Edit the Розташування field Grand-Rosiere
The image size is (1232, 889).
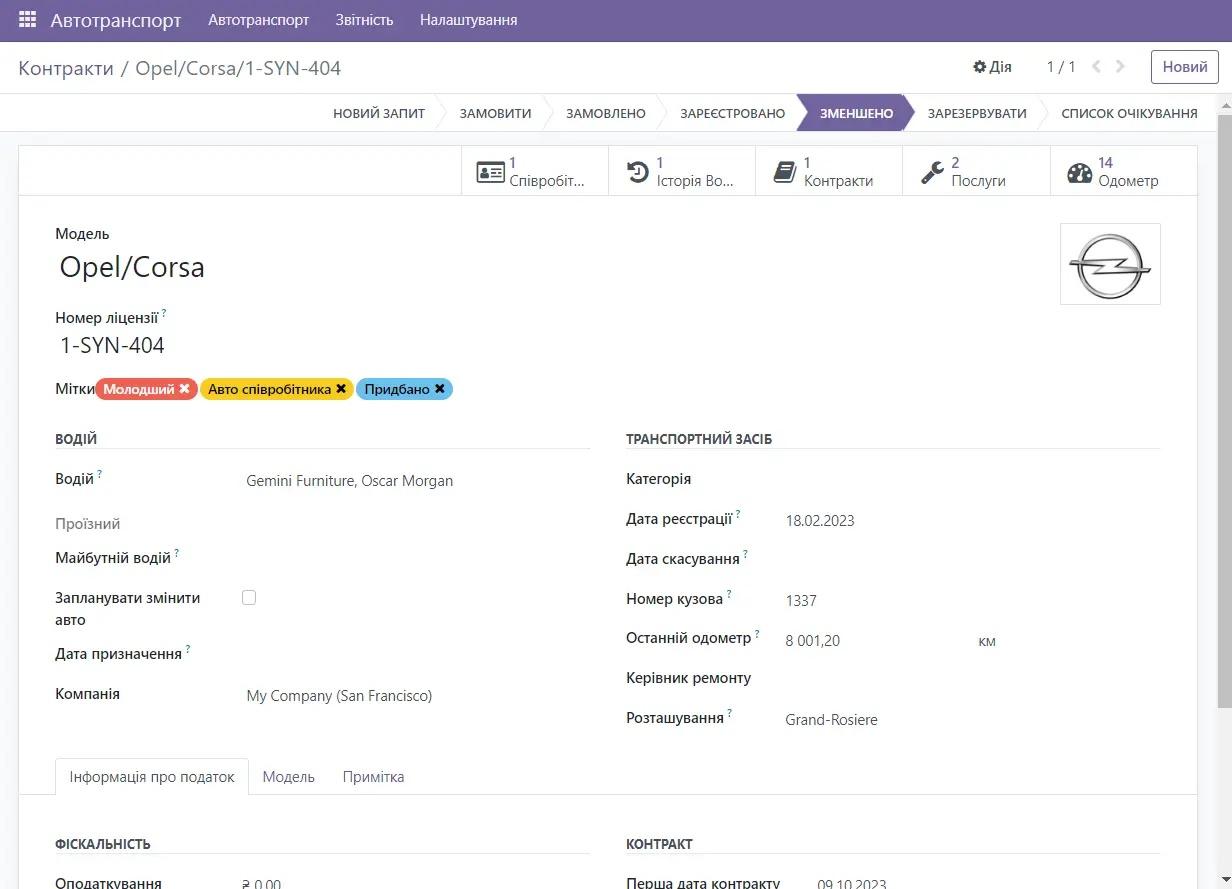pyautogui.click(x=972, y=720)
